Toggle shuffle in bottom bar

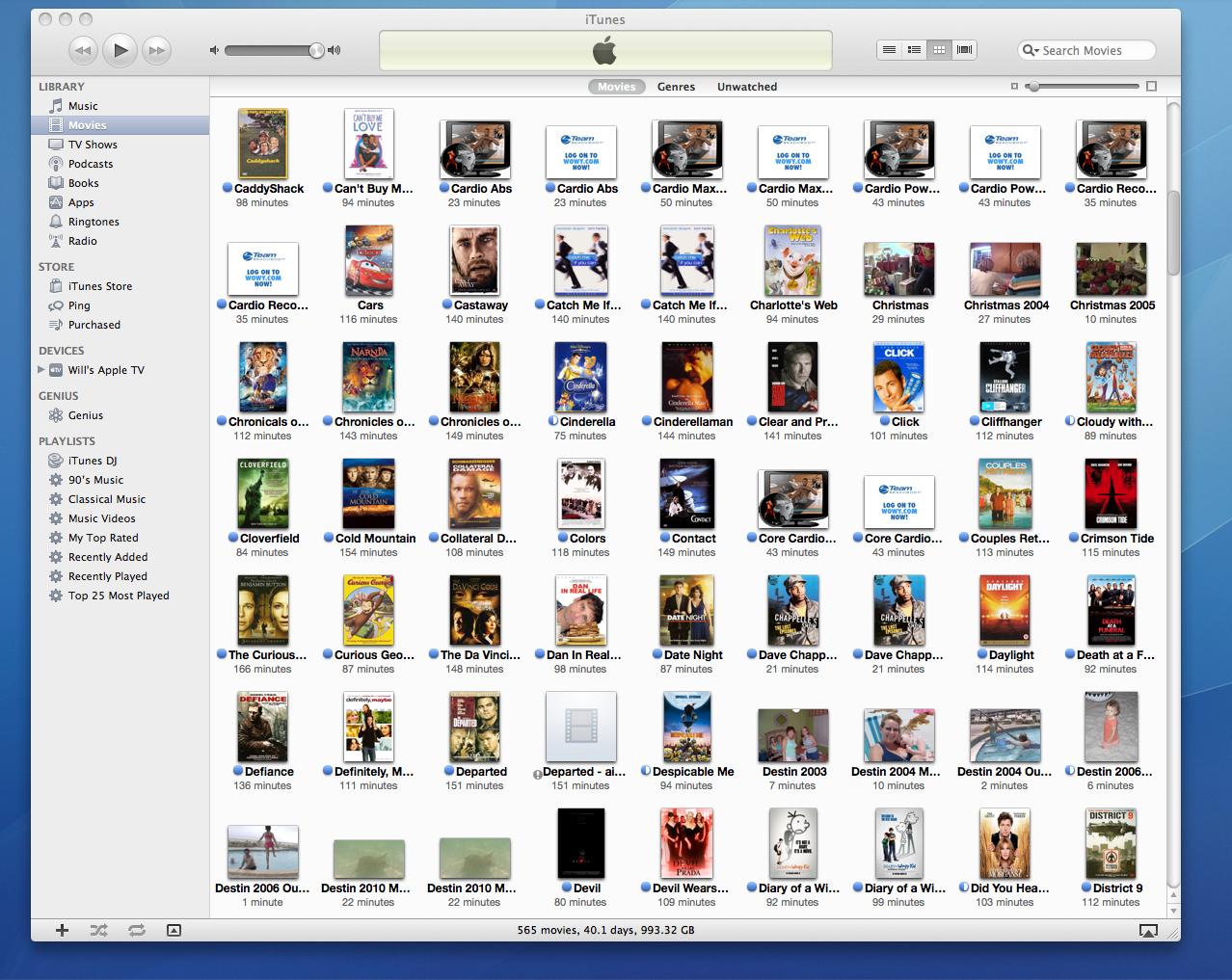(x=98, y=930)
